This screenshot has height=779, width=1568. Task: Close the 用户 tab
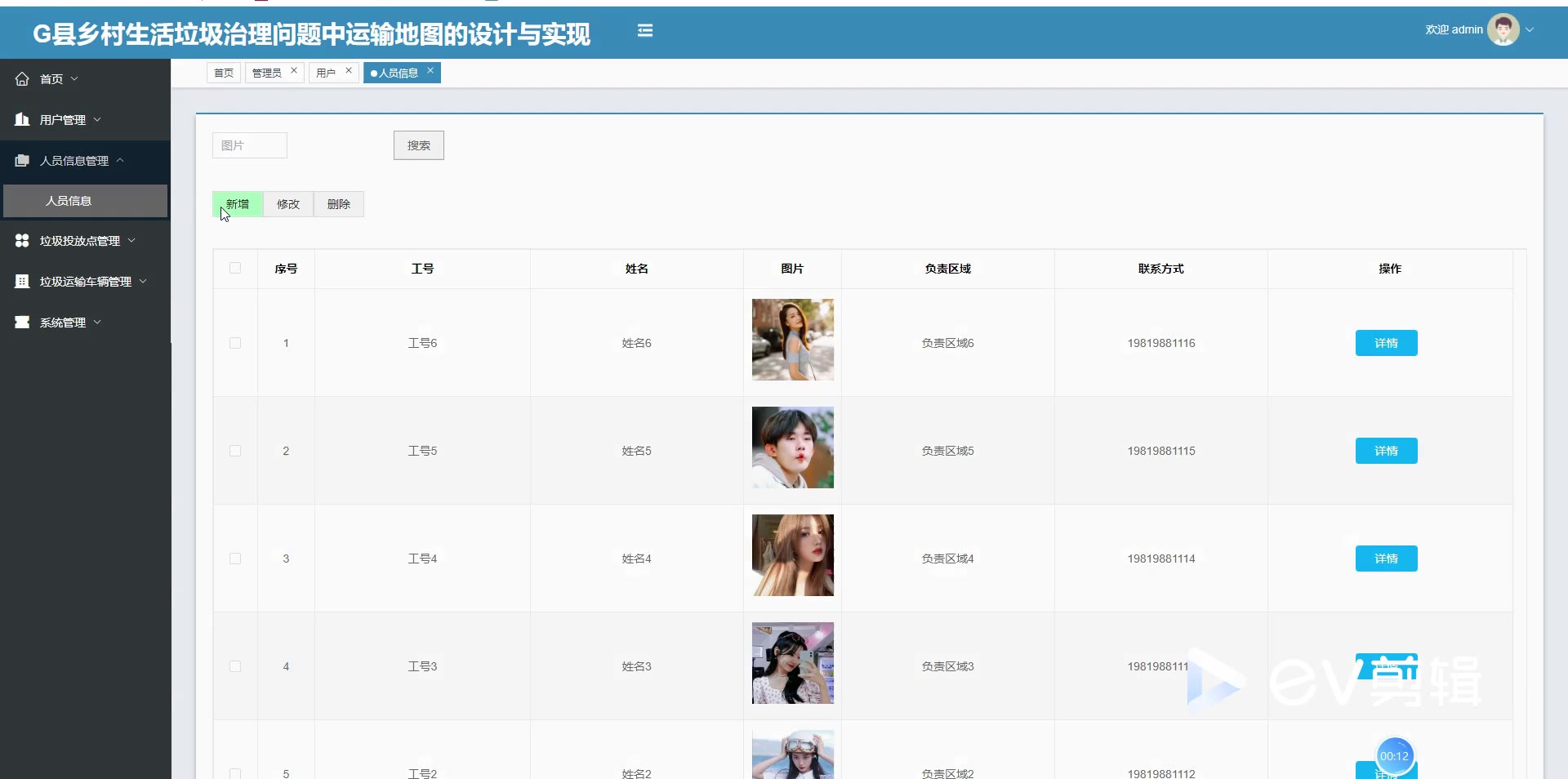click(x=349, y=71)
